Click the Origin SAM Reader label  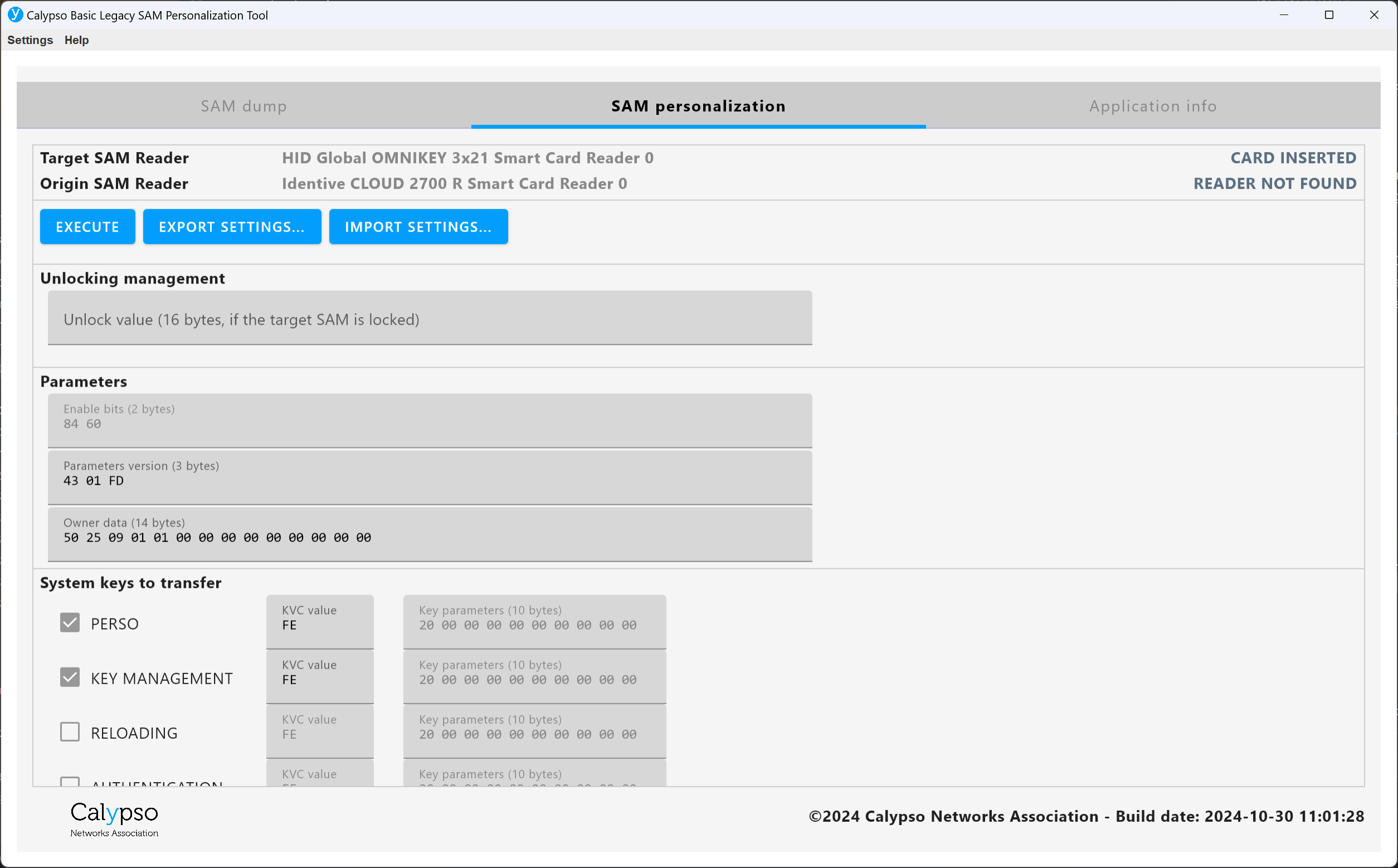point(114,184)
